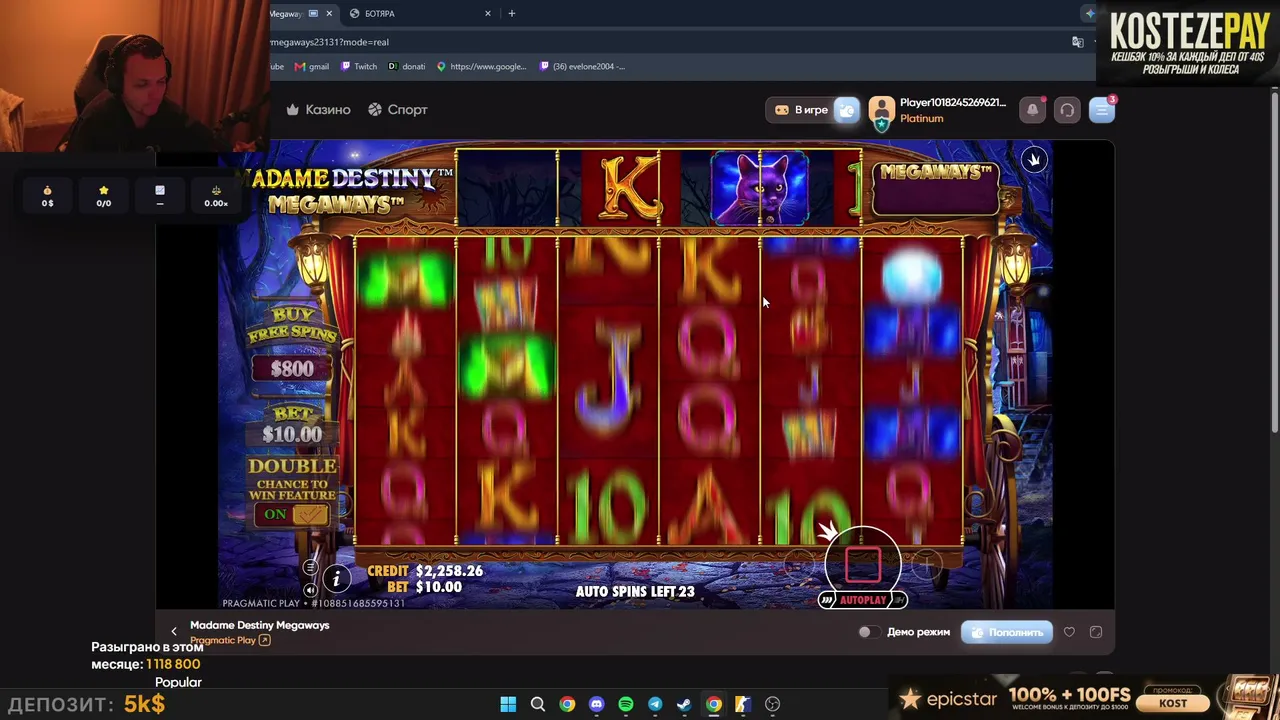Open Discord from the taskbar

pos(597,704)
